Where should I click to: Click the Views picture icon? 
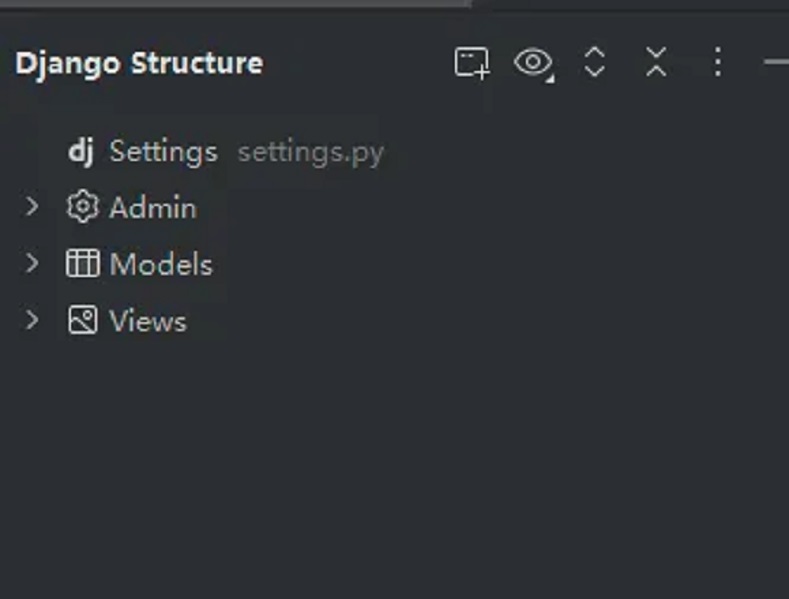[83, 320]
